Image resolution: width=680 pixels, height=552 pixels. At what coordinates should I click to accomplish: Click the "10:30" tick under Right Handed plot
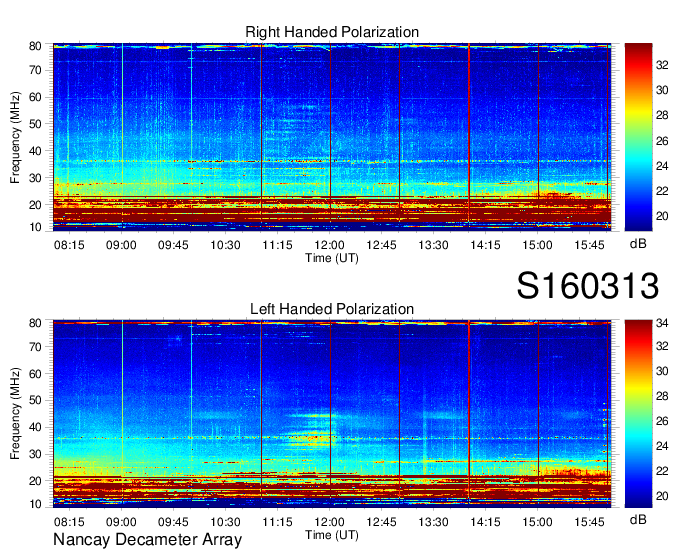coord(225,245)
